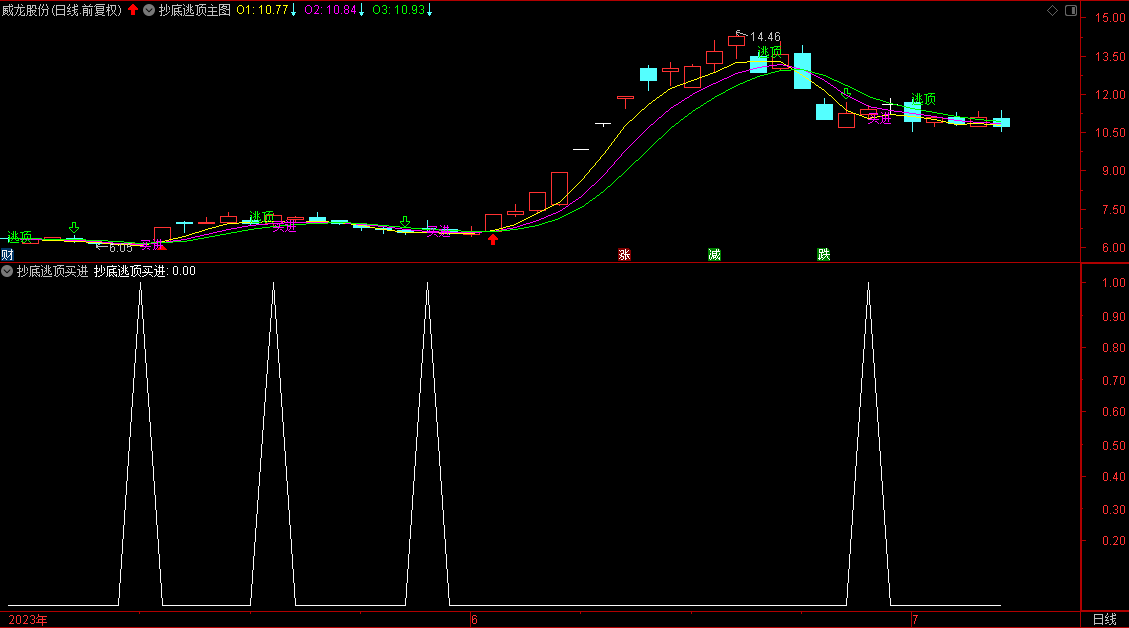Viewport: 1129px width, 628px height.
Task: Click the 逃顶 label near the 14.46 peak
Action: click(769, 52)
